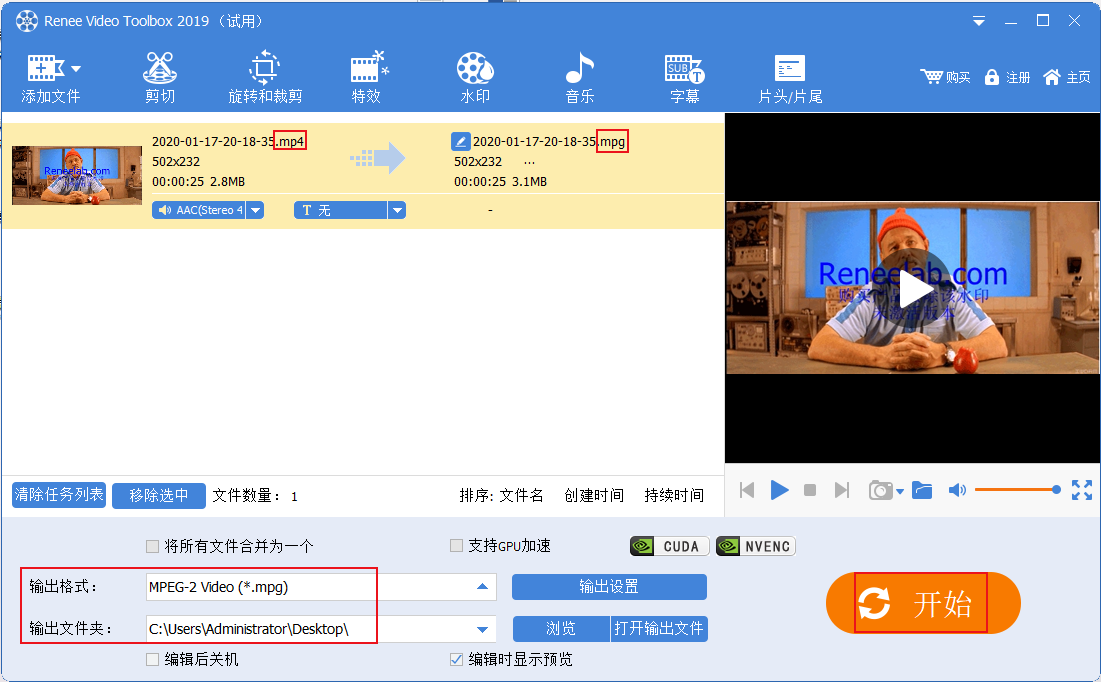Viewport: 1101px width, 682px height.
Task: Adjust the orange volume slider
Action: coord(1017,490)
